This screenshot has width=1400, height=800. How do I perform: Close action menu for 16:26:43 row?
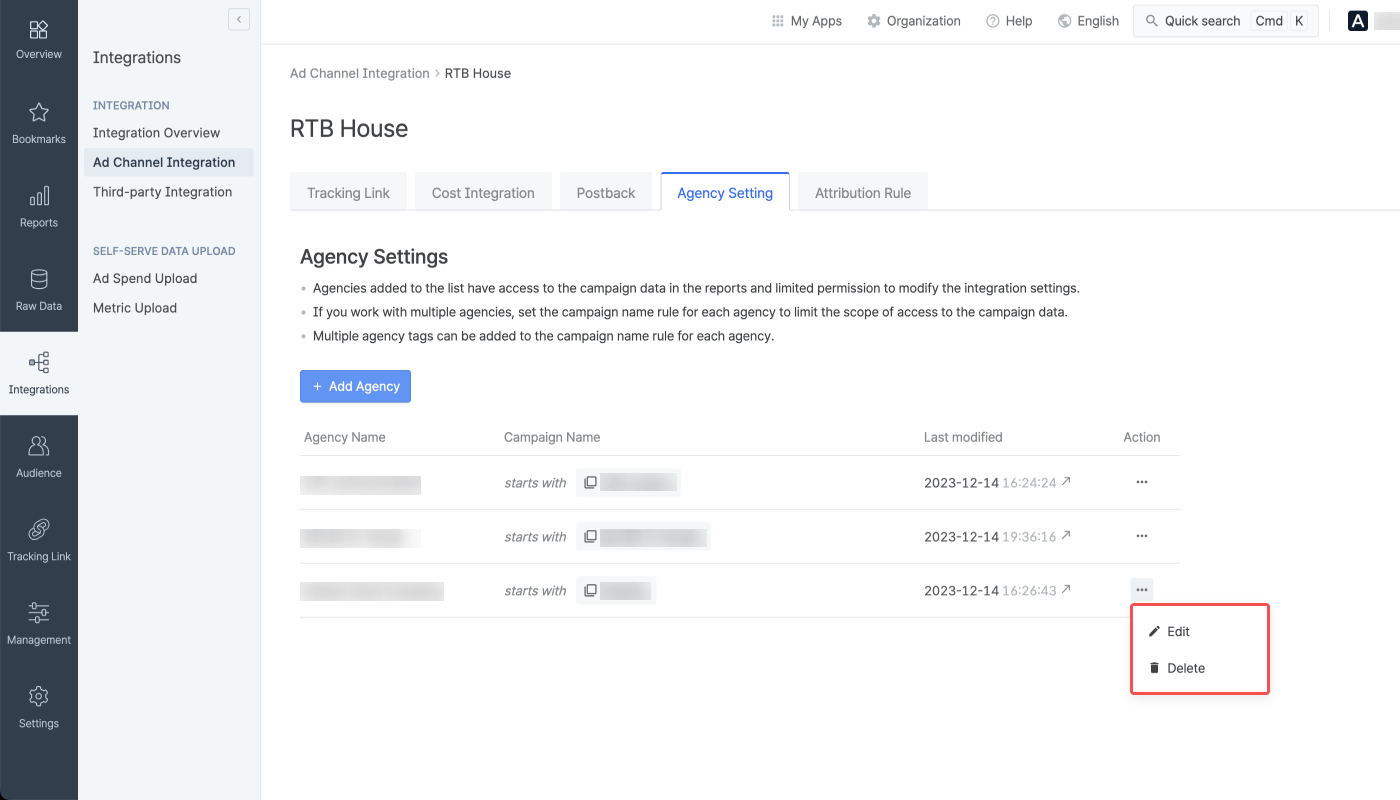(x=1142, y=590)
